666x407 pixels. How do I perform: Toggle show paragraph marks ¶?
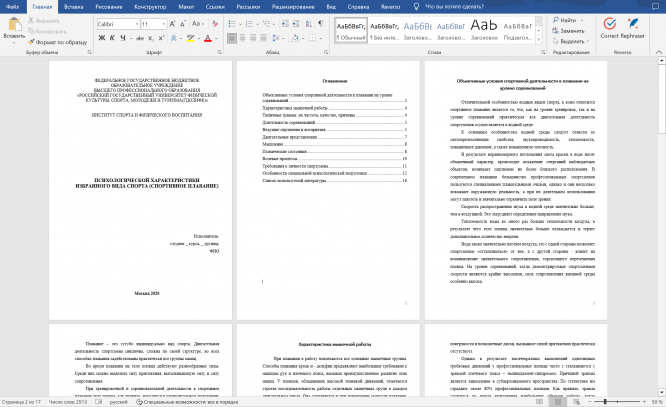321,24
